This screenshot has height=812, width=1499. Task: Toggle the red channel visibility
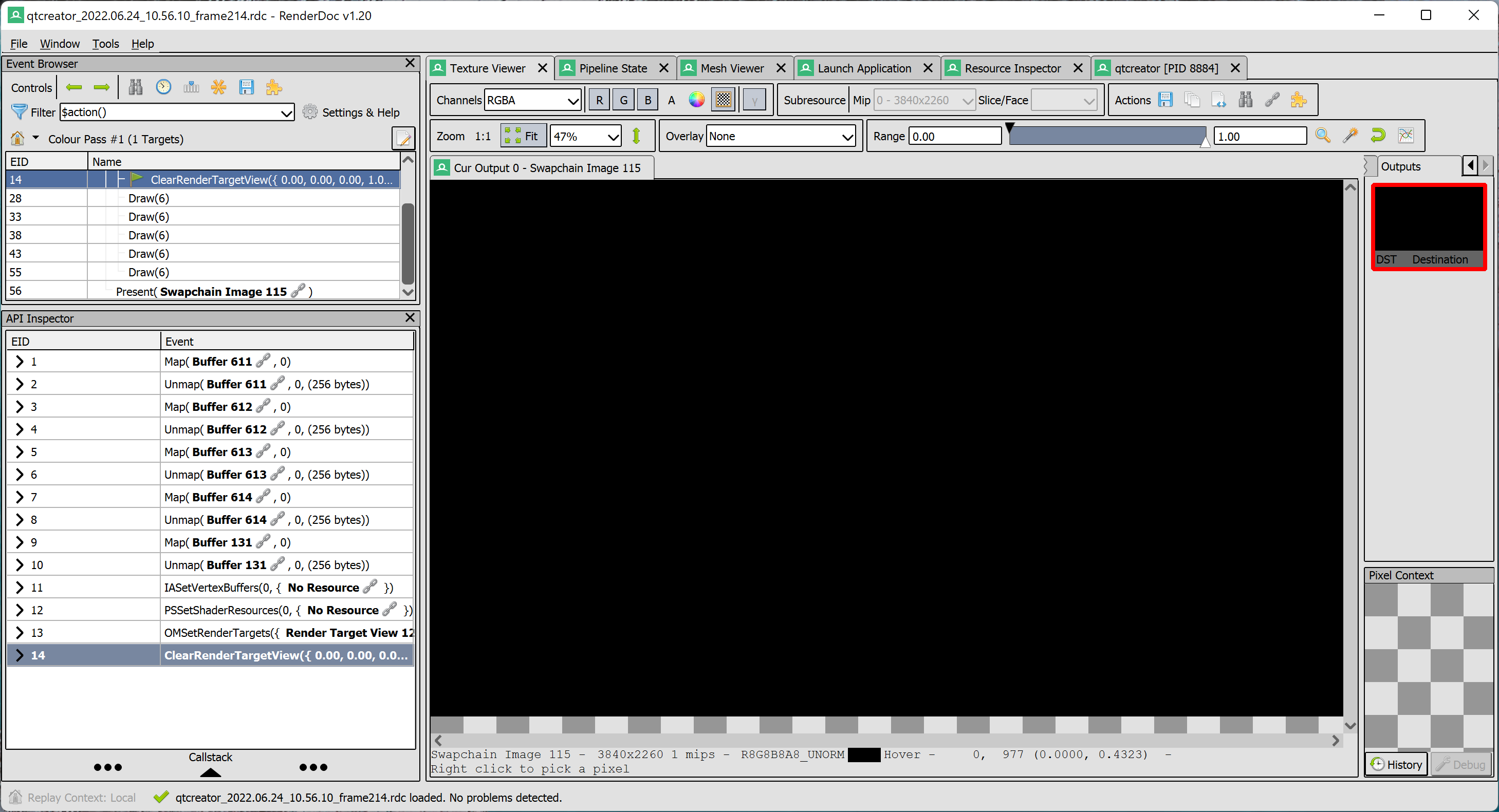(x=599, y=100)
